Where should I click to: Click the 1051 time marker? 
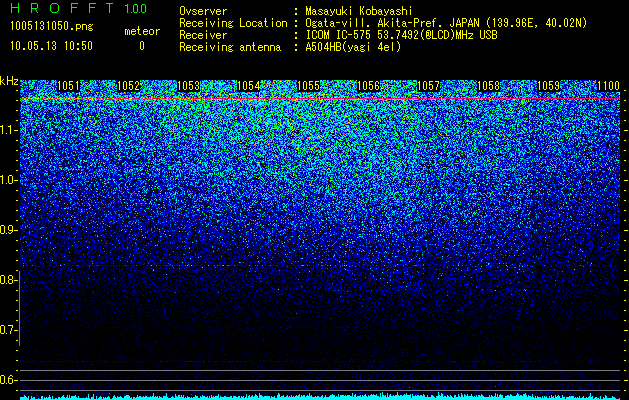pyautogui.click(x=69, y=86)
